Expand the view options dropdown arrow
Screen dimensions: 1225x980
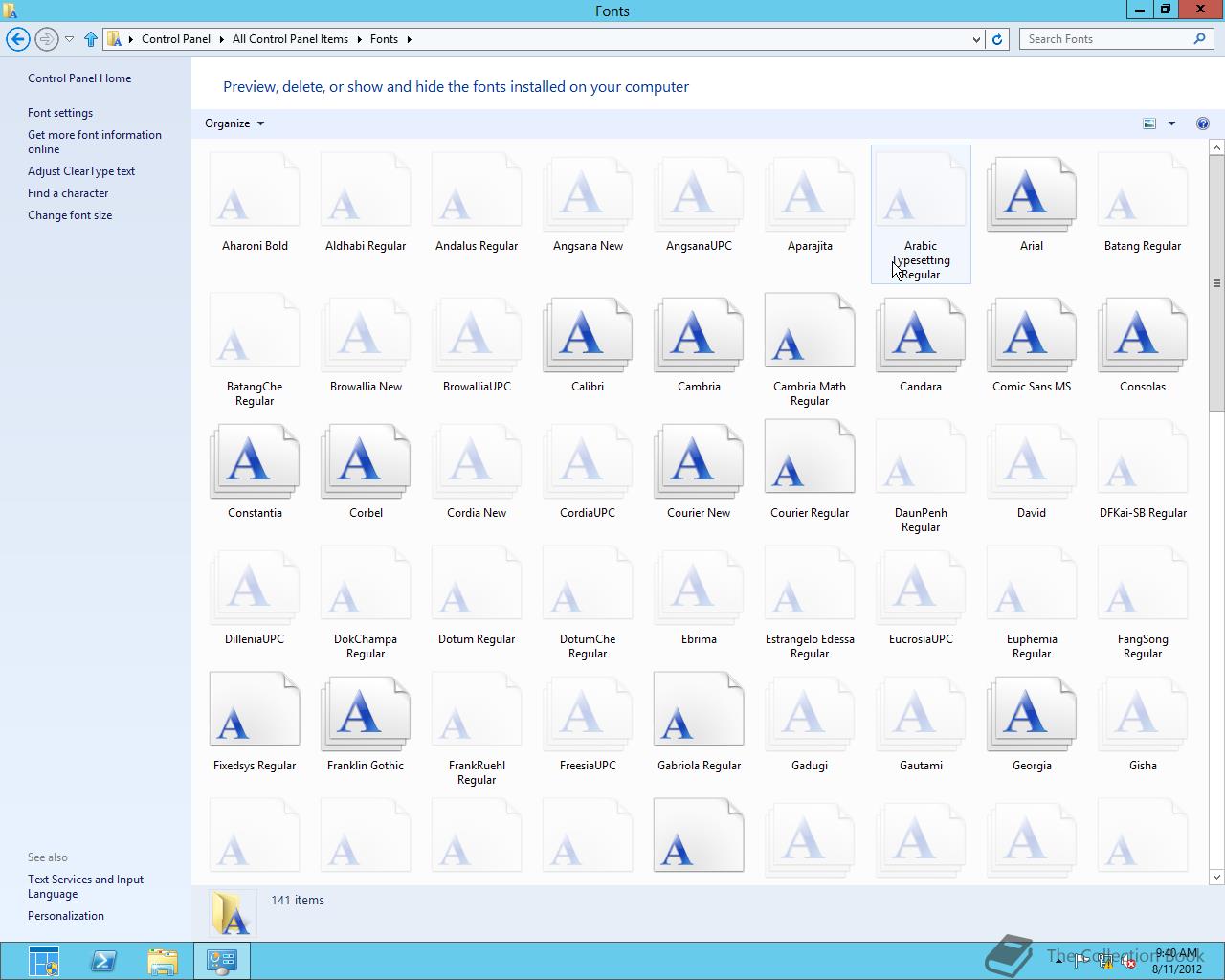click(x=1171, y=123)
